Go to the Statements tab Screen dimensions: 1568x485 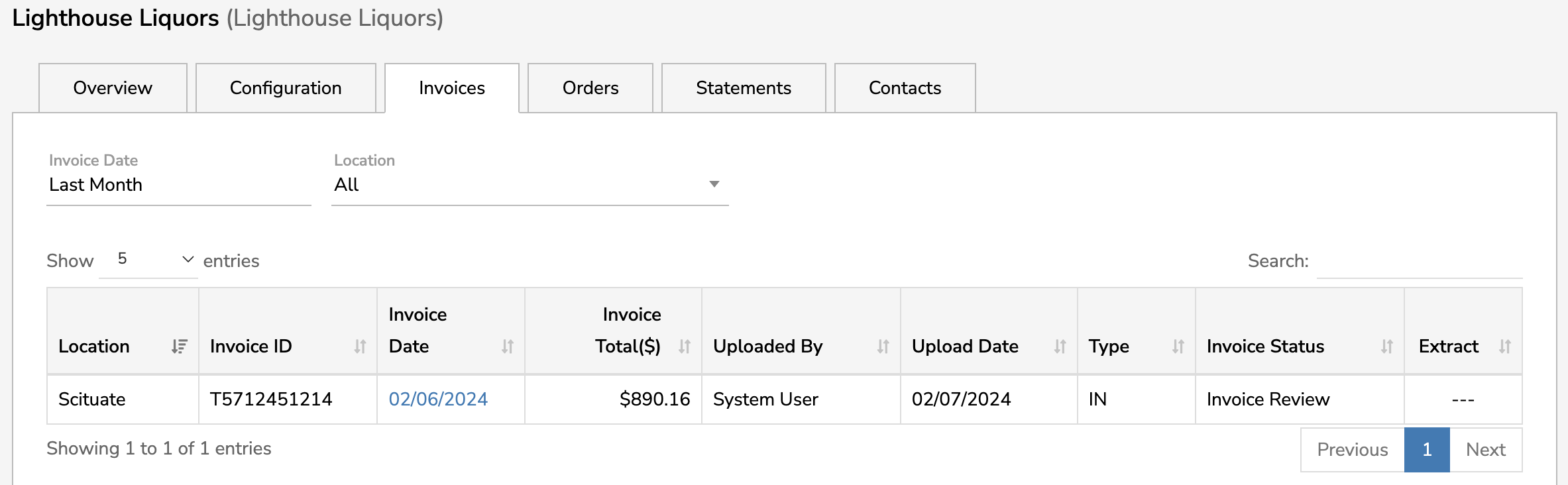743,88
